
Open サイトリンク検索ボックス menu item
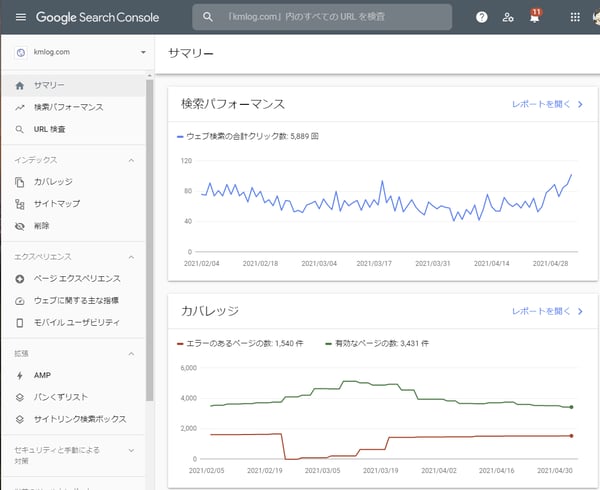[73, 419]
